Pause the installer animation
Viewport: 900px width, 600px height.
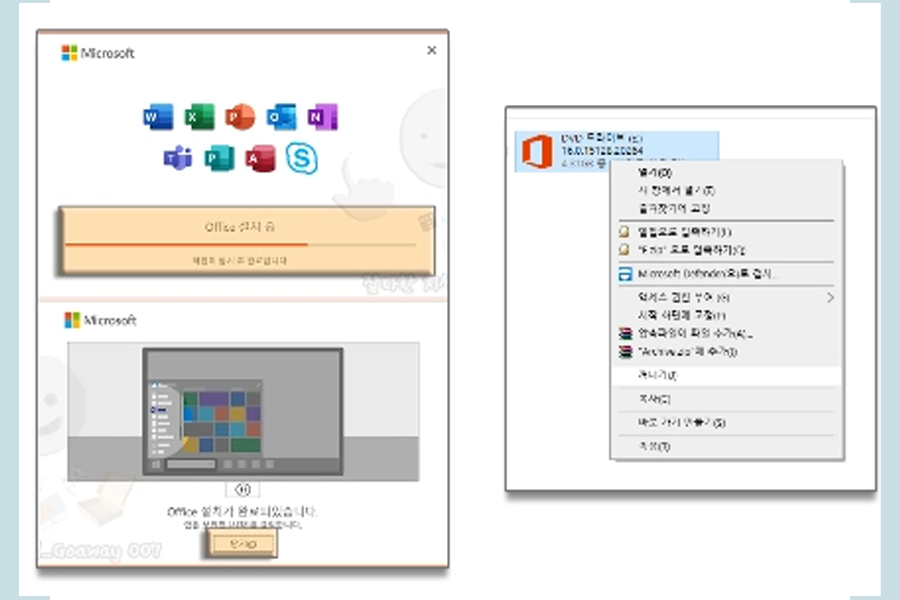click(242, 489)
